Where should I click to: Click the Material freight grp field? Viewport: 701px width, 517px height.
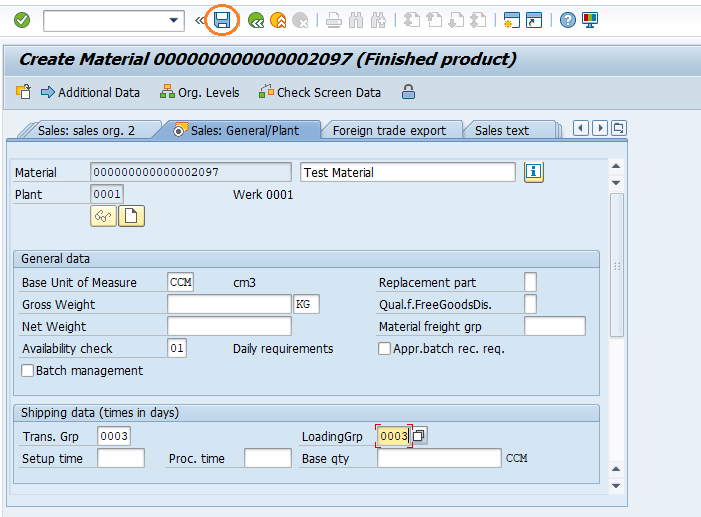555,326
